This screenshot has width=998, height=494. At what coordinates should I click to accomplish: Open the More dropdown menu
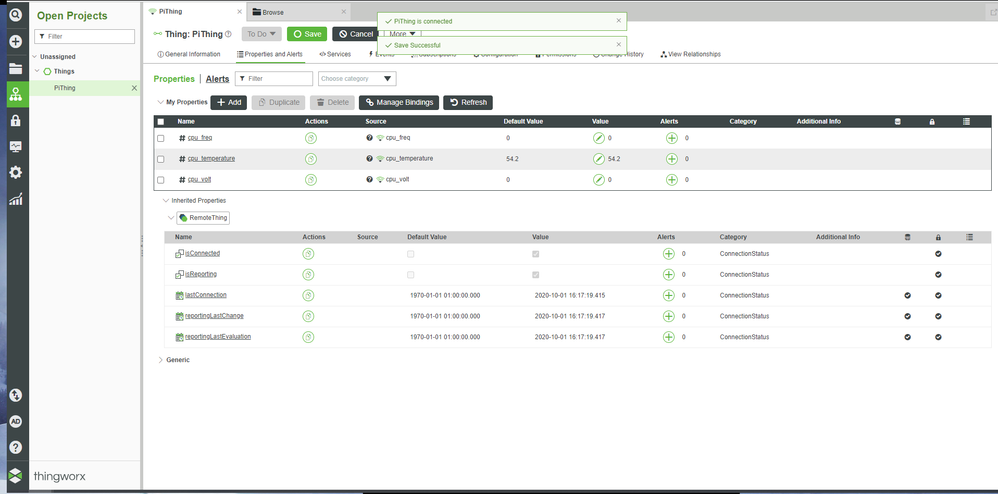pyautogui.click(x=402, y=34)
